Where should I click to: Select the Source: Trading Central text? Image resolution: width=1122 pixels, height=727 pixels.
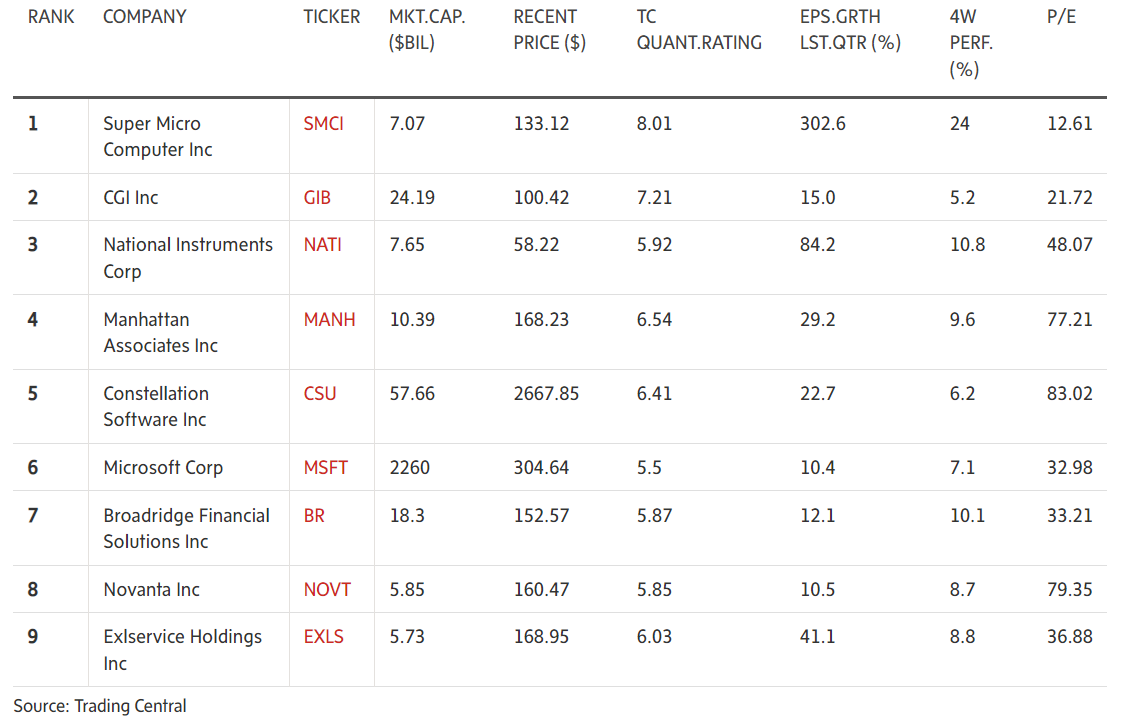(x=100, y=706)
